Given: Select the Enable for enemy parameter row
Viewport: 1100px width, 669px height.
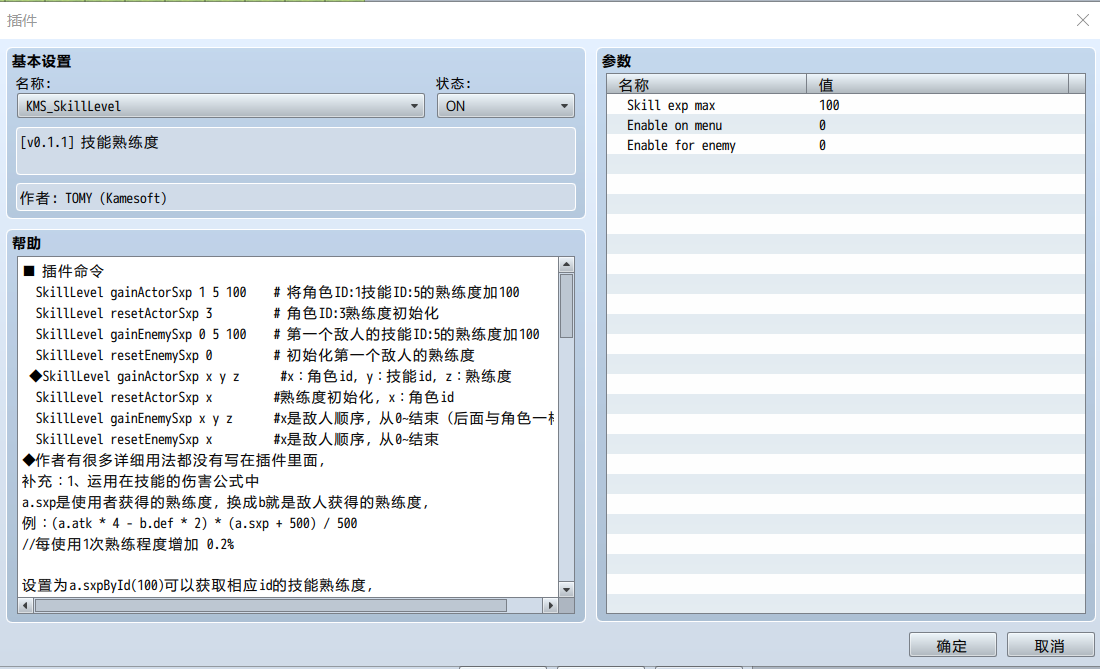Looking at the screenshot, I should (845, 145).
